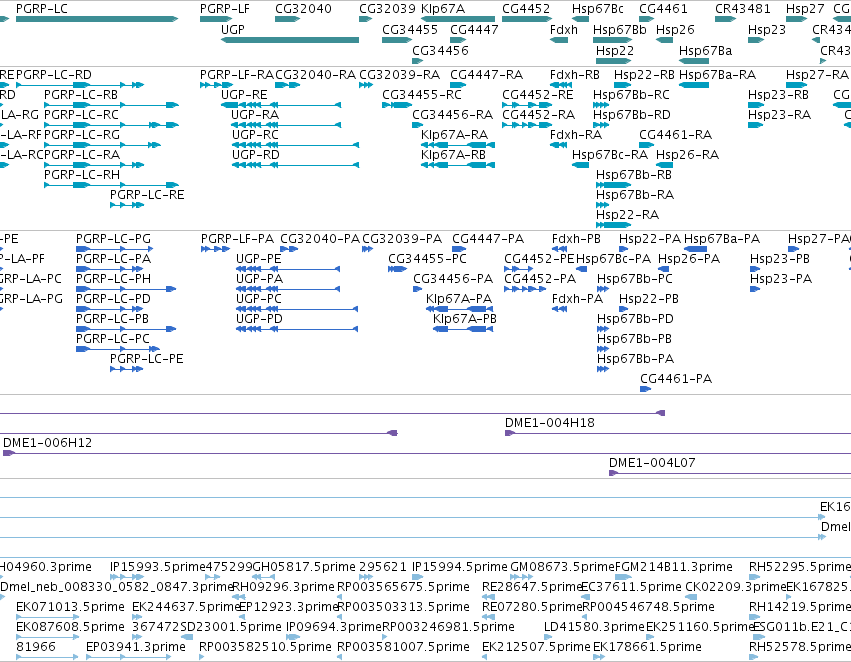Click transcript UGP-RE label

tap(244, 95)
